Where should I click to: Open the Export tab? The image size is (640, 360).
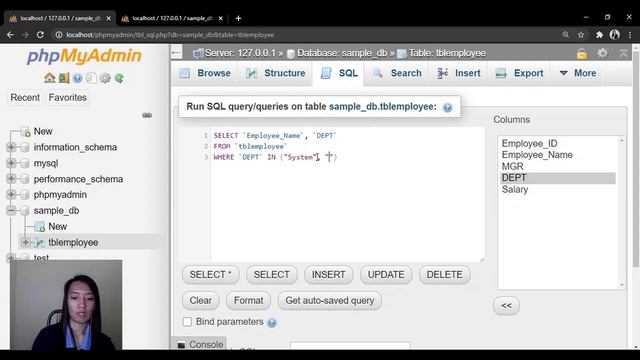pyautogui.click(x=519, y=73)
